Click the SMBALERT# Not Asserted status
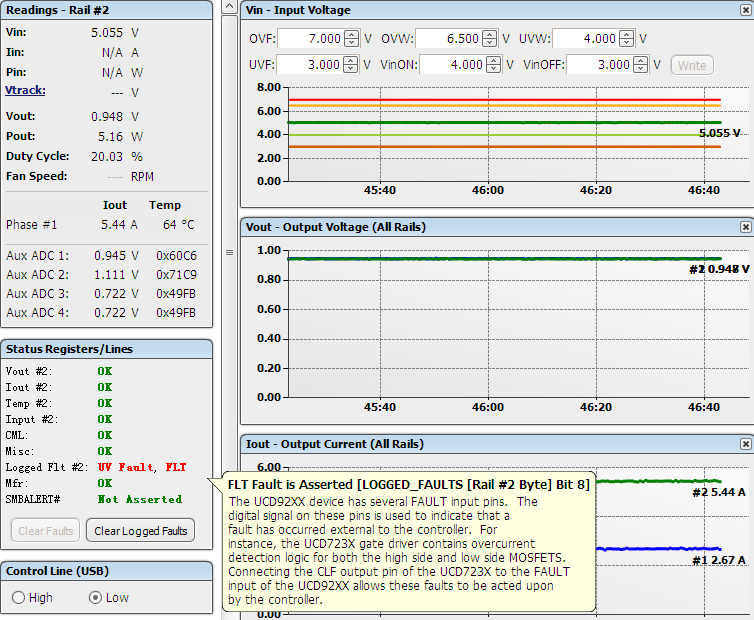 coord(140,499)
